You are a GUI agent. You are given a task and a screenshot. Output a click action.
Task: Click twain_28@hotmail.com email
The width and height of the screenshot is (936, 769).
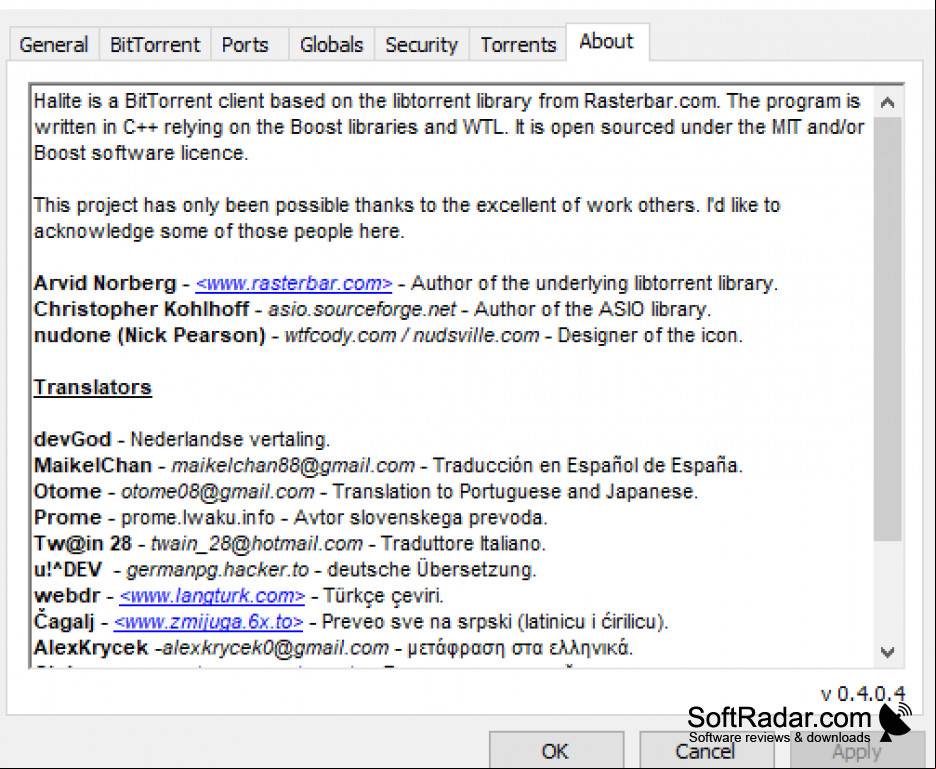(x=257, y=544)
